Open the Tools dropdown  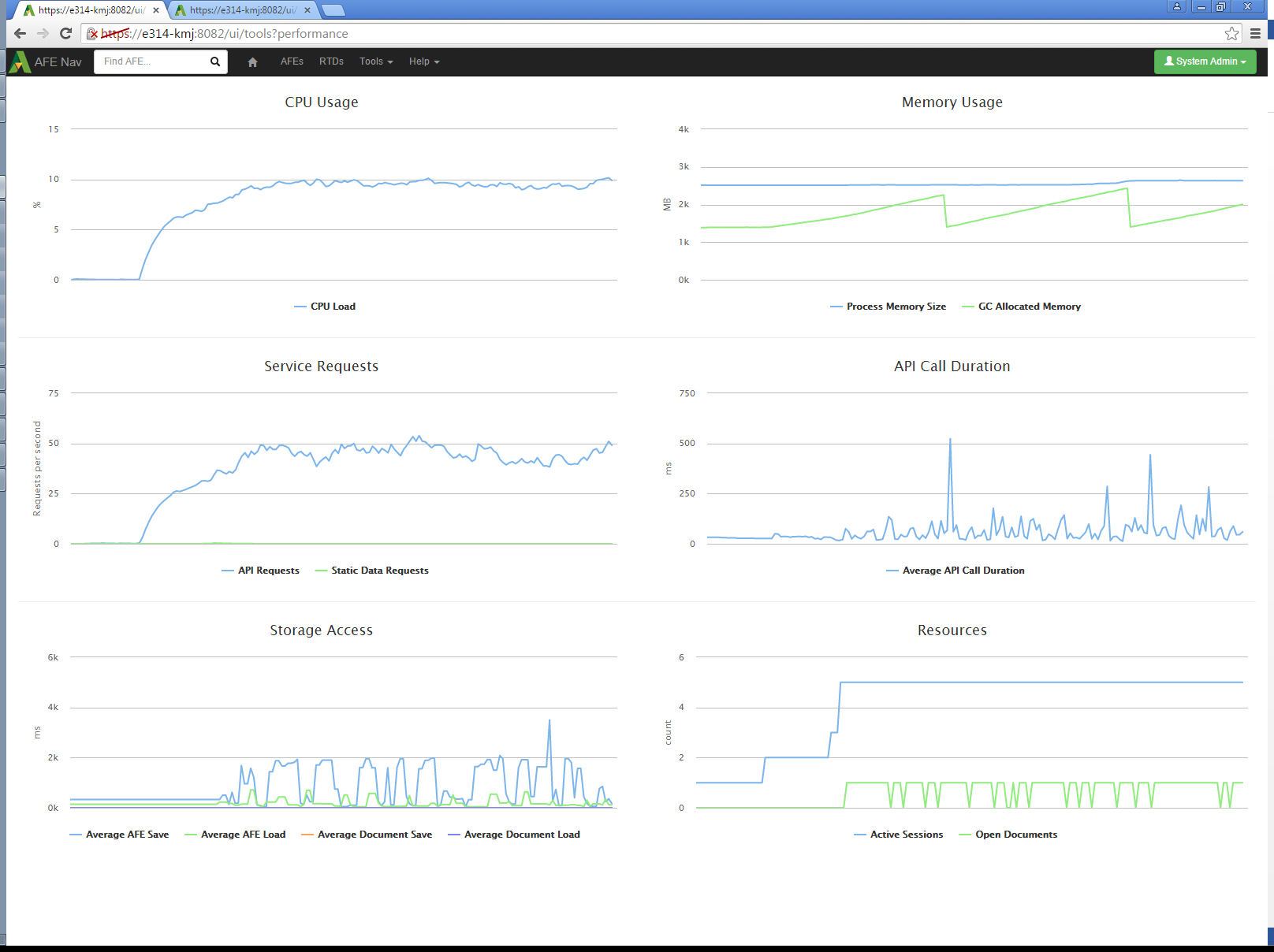point(374,61)
